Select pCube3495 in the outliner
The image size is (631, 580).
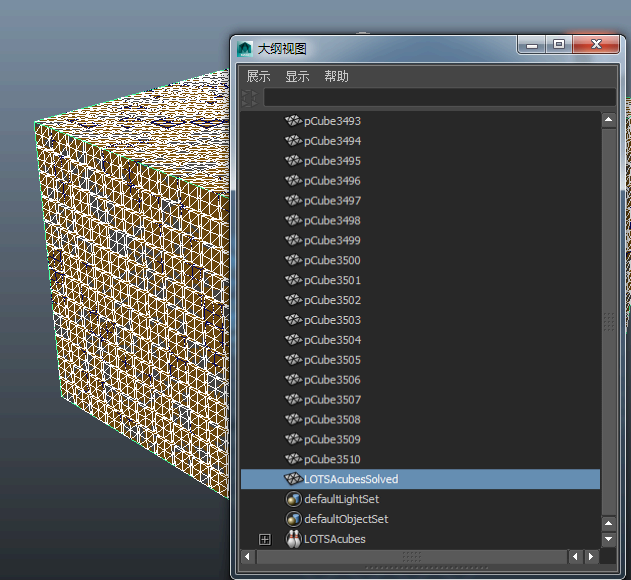click(x=332, y=161)
